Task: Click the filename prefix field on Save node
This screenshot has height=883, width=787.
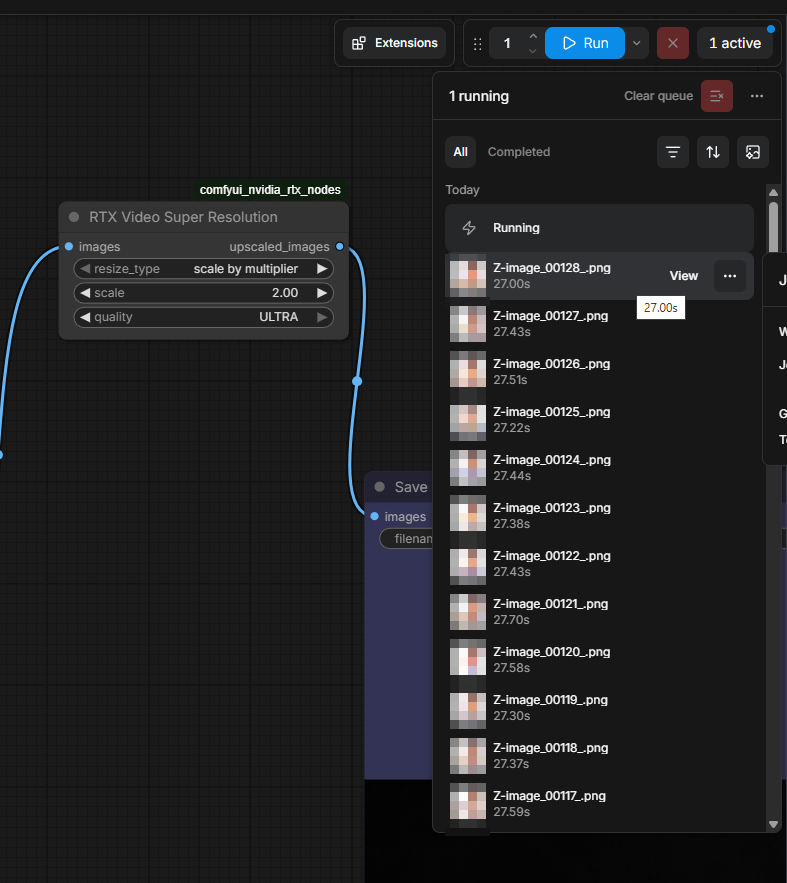Action: 406,539
